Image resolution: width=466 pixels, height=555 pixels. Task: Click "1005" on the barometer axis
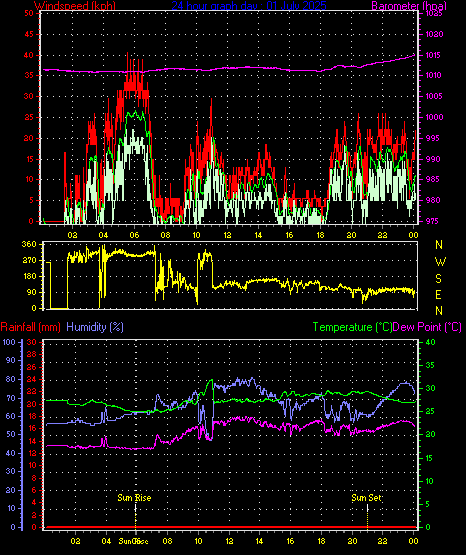click(434, 96)
